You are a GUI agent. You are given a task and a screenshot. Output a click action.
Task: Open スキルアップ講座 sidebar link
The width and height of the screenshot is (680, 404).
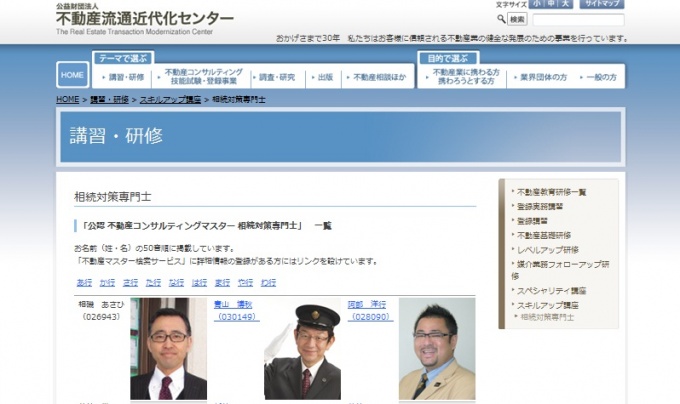pos(547,305)
